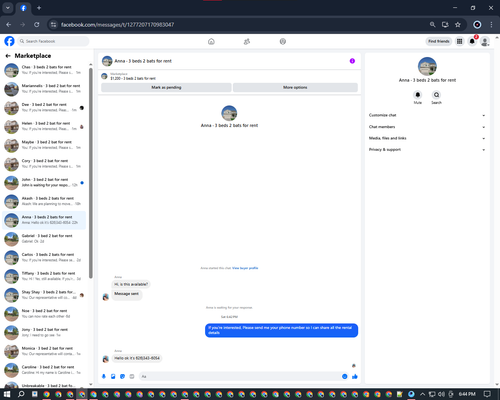Click the Marketplace $1,200 listing link
500x400 pixels.
(133, 78)
